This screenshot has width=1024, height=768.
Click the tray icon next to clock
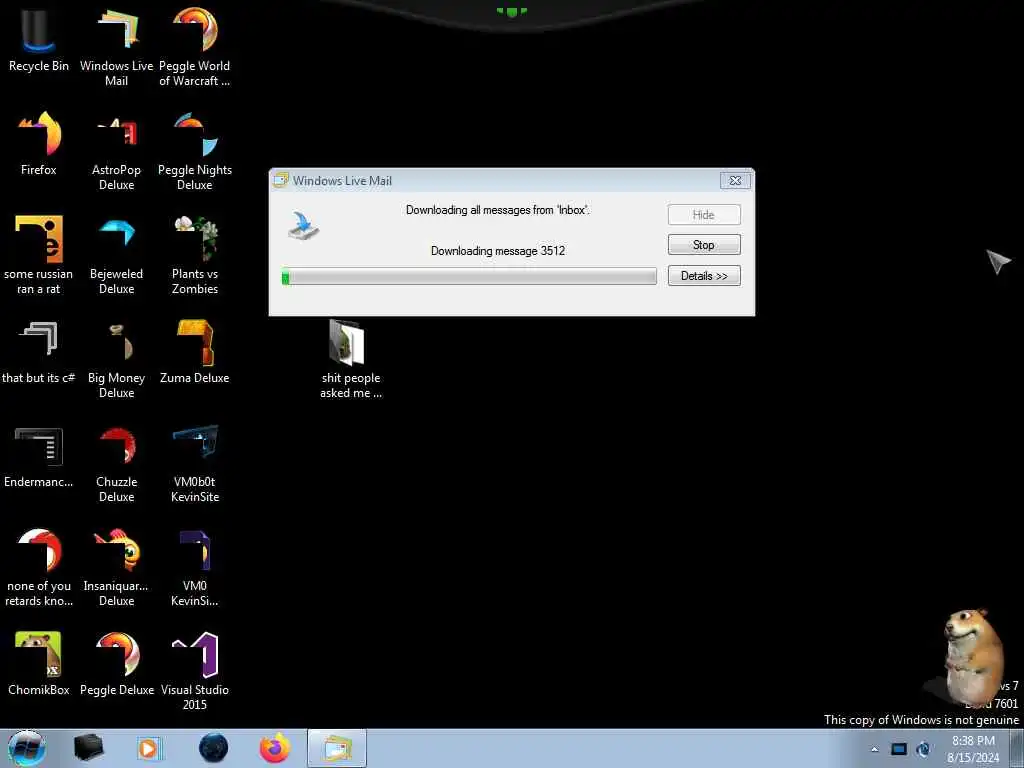point(923,749)
